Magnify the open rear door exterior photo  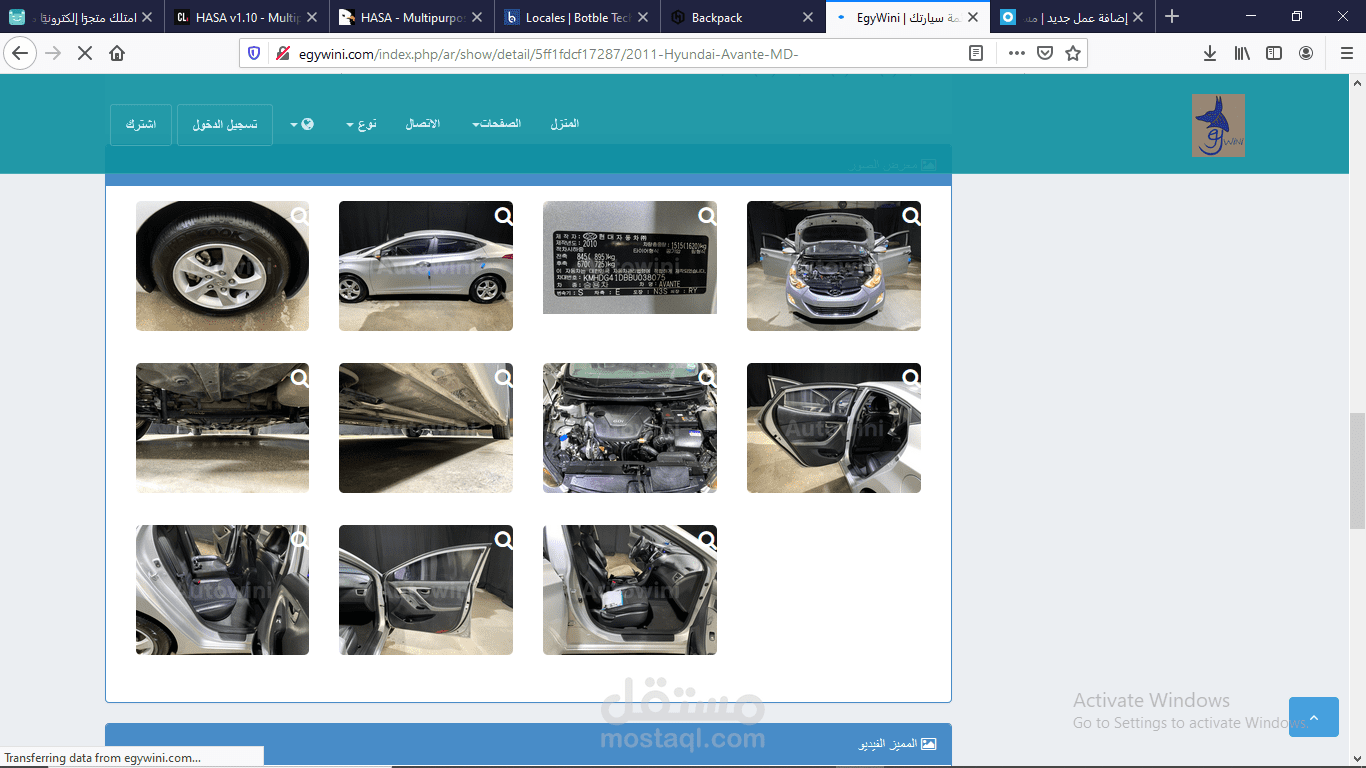point(912,377)
